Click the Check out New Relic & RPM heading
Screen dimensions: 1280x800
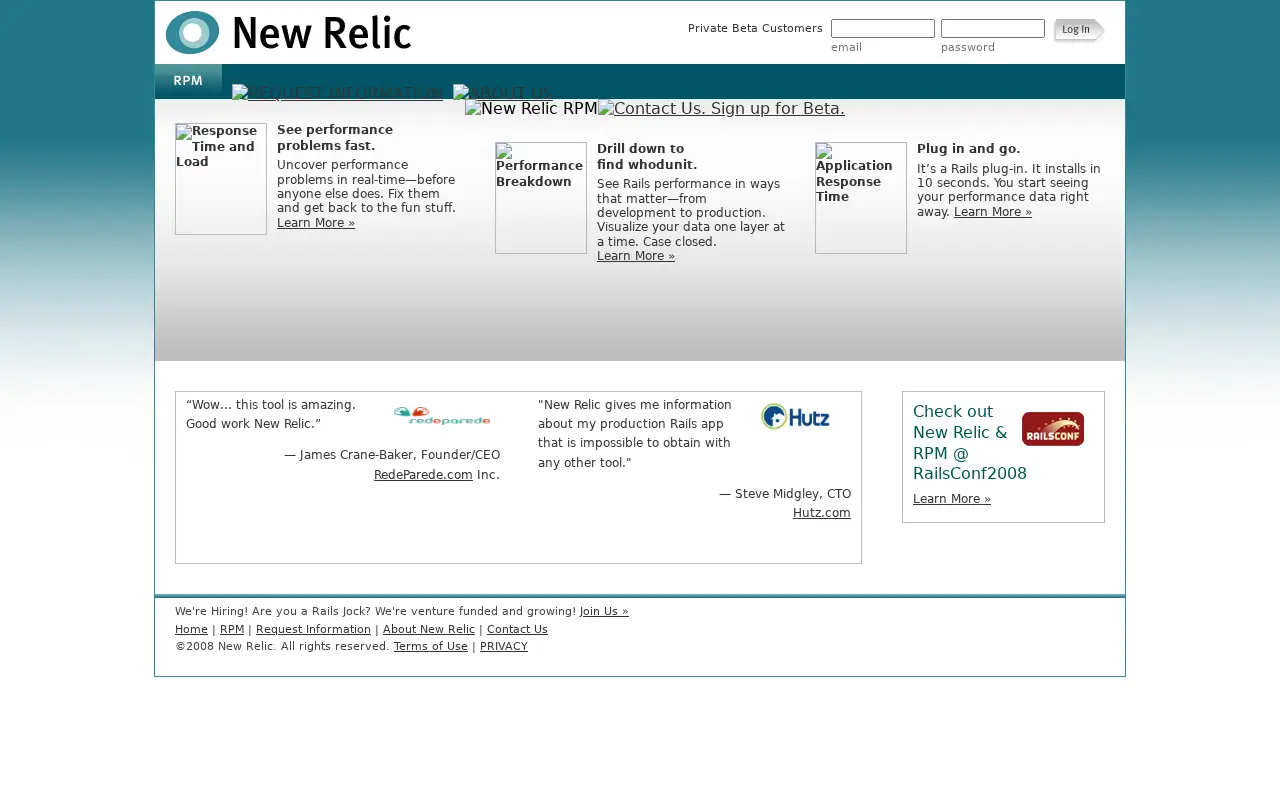tap(970, 442)
